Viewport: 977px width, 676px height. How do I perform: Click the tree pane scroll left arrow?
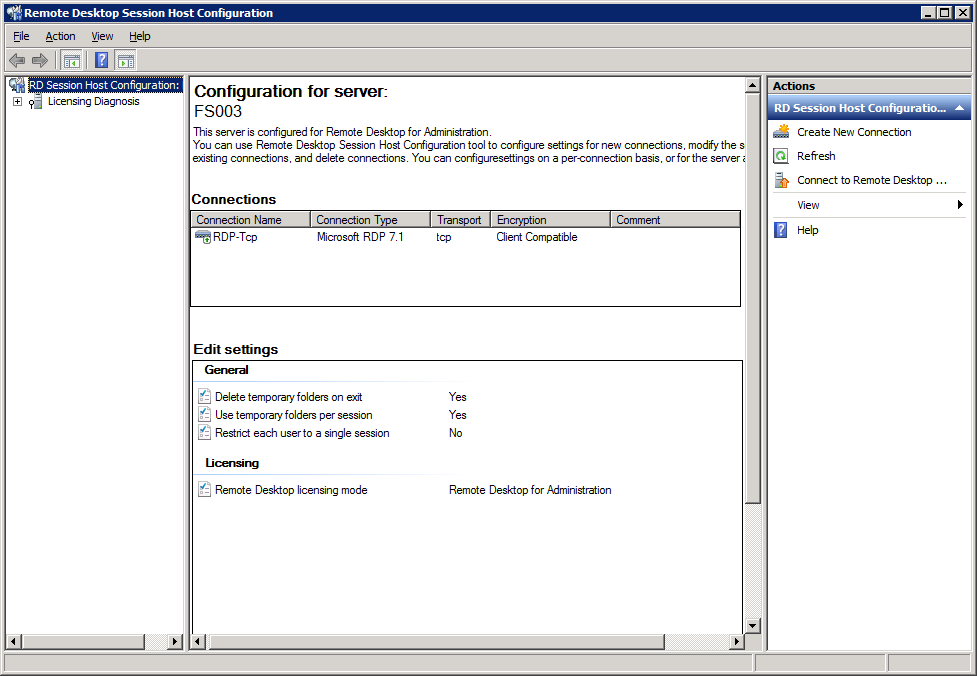14,641
